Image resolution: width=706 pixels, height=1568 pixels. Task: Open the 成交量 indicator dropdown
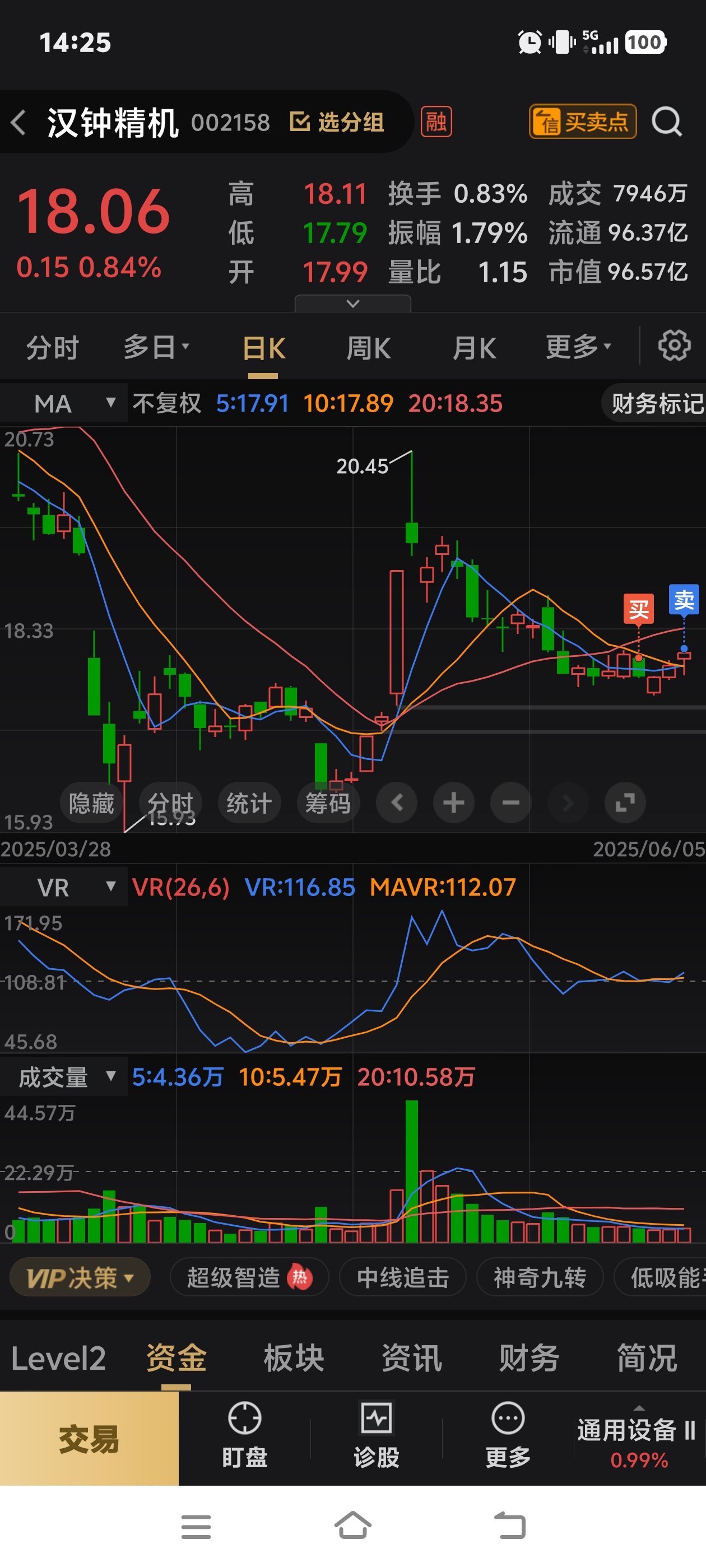click(x=64, y=1077)
